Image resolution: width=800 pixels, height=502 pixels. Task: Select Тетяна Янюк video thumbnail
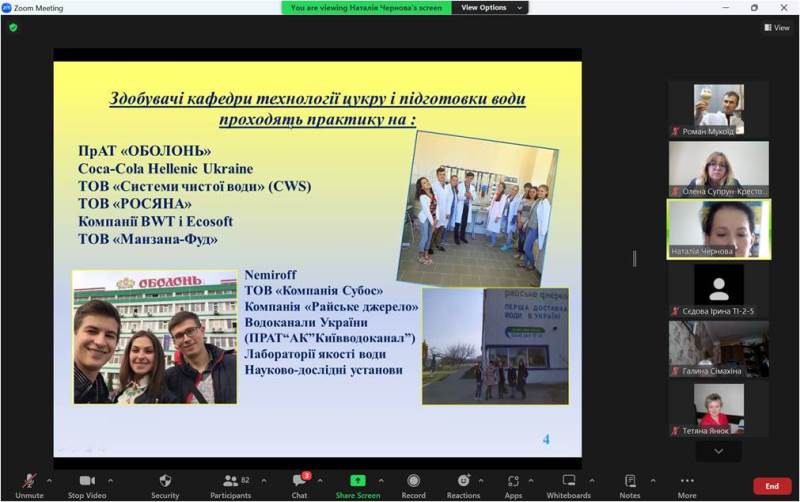coord(719,410)
